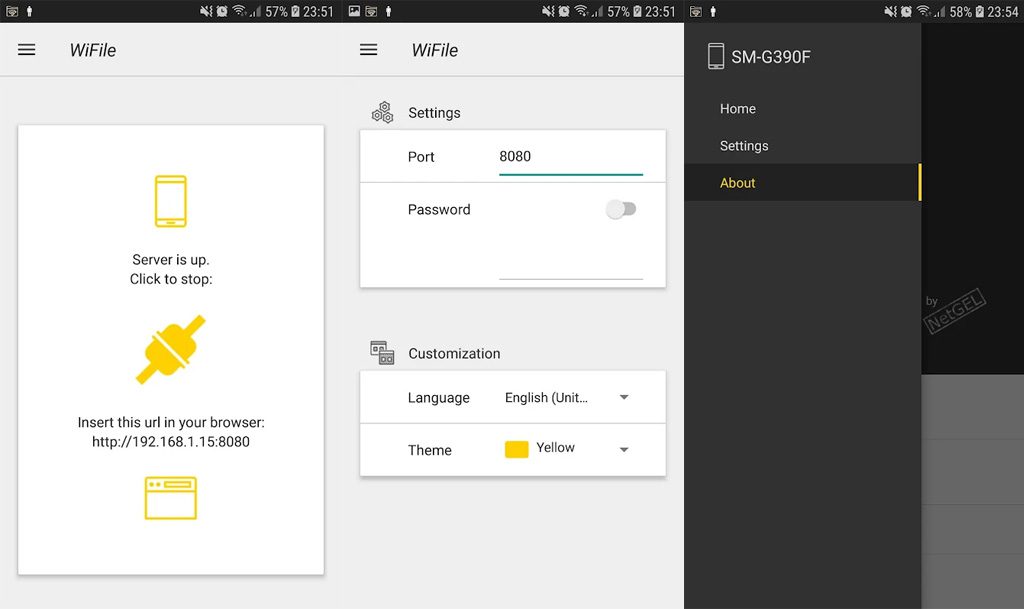The width and height of the screenshot is (1024, 609).
Task: Click WiFile title on server screen
Action: tap(93, 50)
